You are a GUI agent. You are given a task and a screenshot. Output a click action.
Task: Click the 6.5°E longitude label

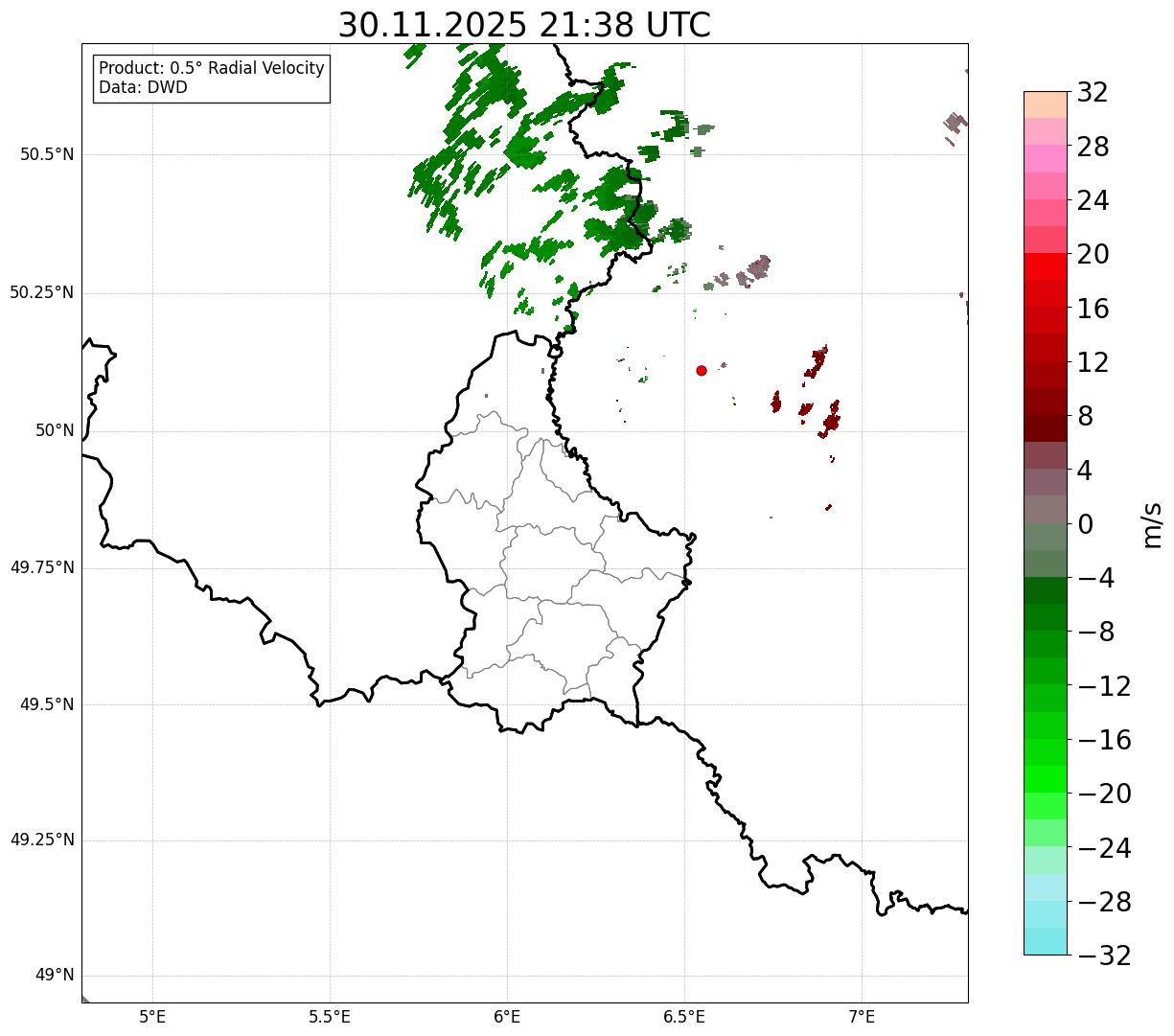[x=684, y=1016]
